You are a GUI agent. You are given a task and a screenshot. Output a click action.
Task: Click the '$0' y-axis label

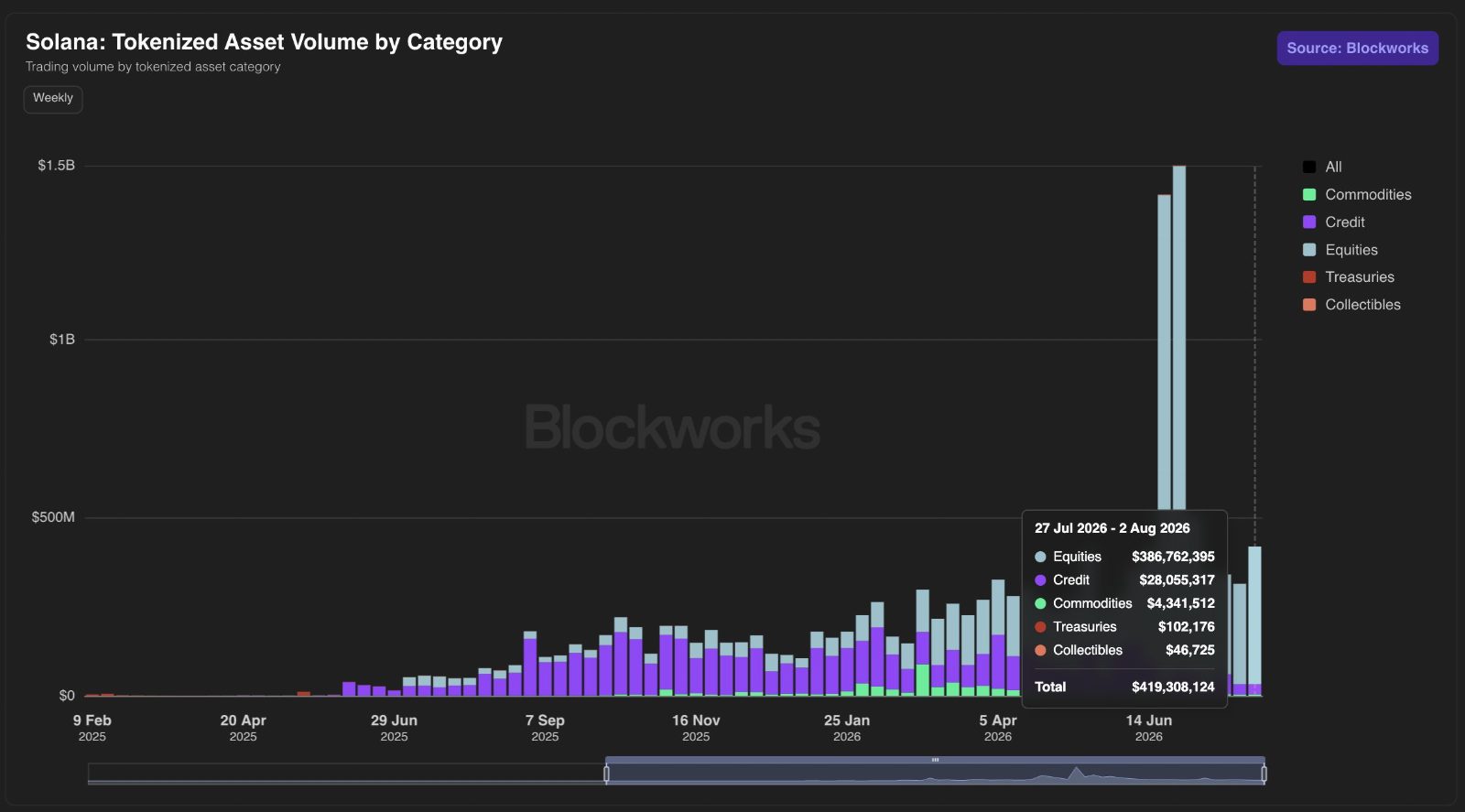click(x=67, y=696)
